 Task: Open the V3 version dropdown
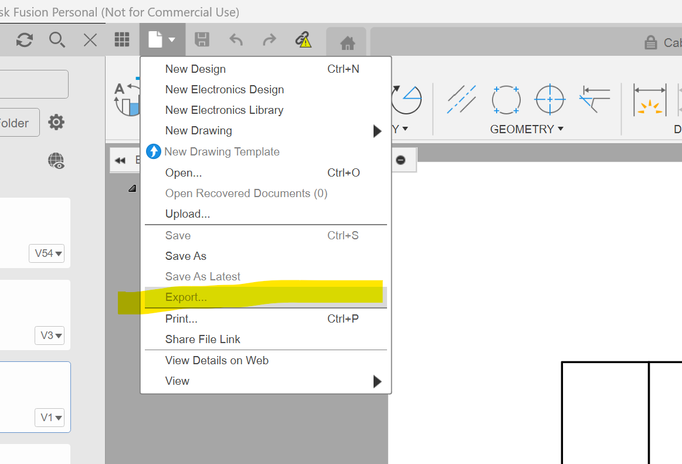point(50,335)
